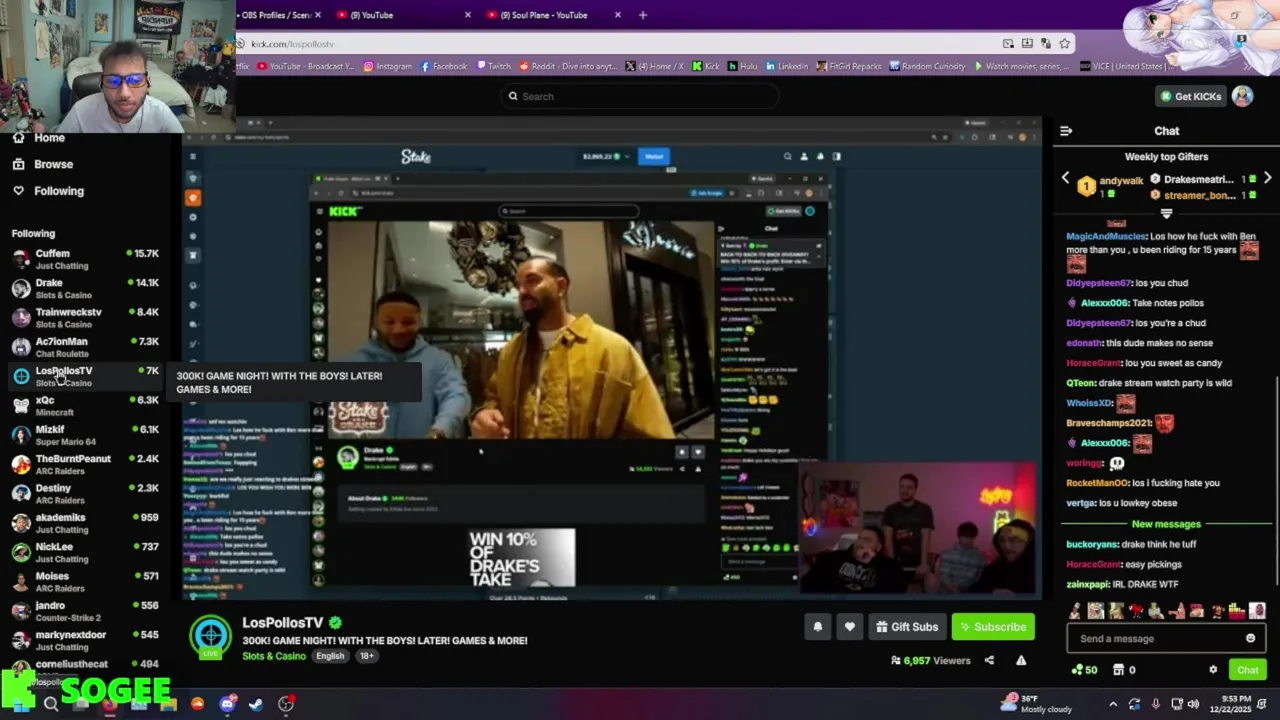Open Ac7ionMan channel in Following list
1280x720 pixels.
[85, 347]
